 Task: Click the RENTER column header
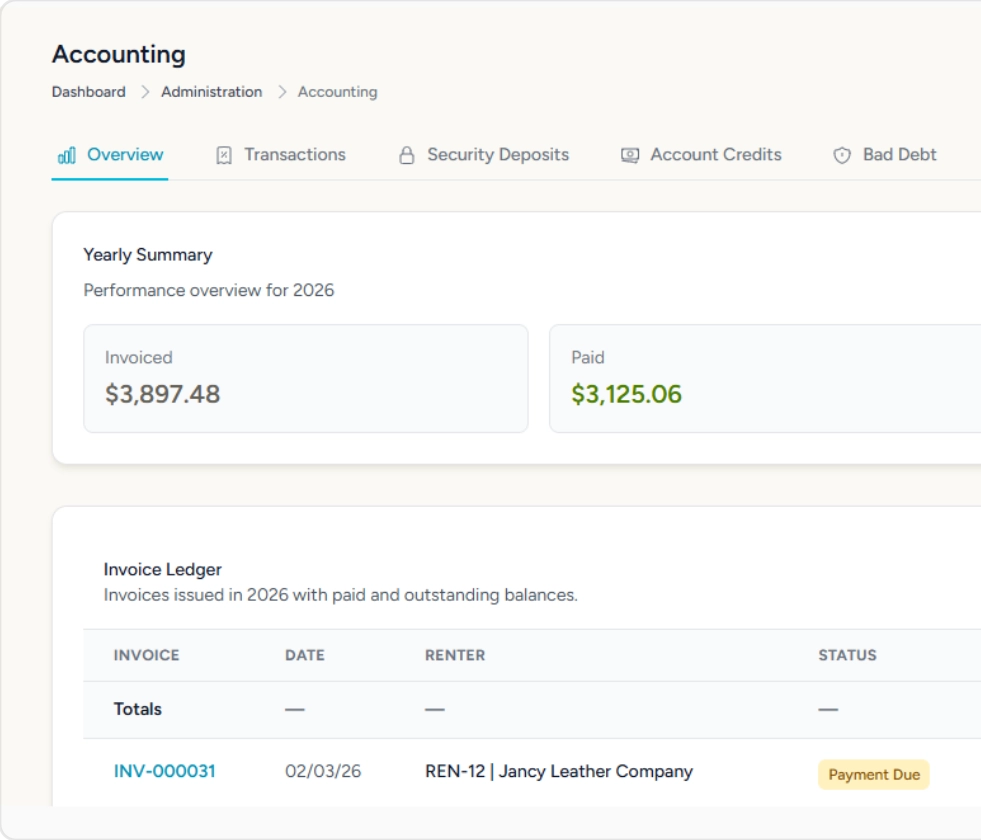click(x=455, y=655)
